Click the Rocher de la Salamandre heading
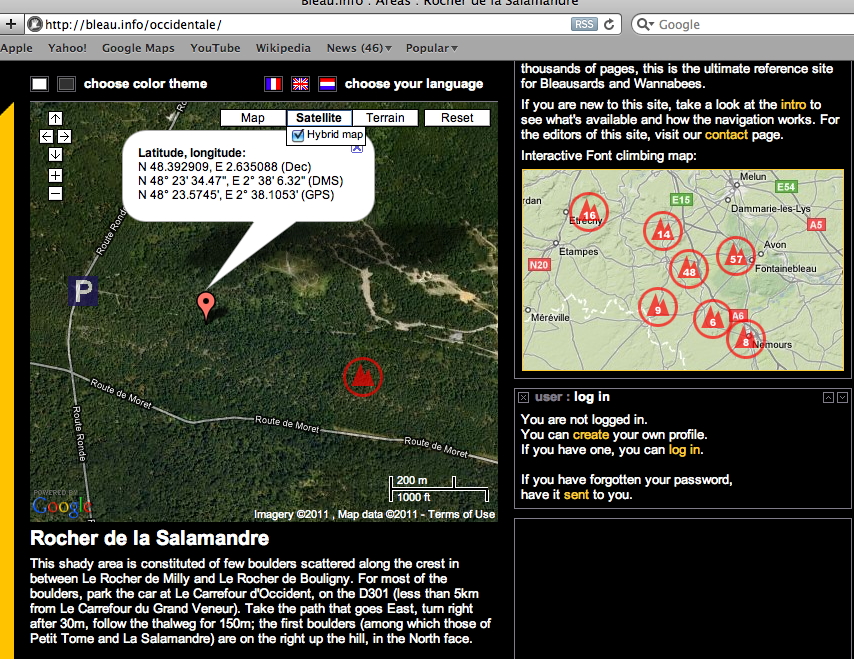854x659 pixels. point(149,538)
